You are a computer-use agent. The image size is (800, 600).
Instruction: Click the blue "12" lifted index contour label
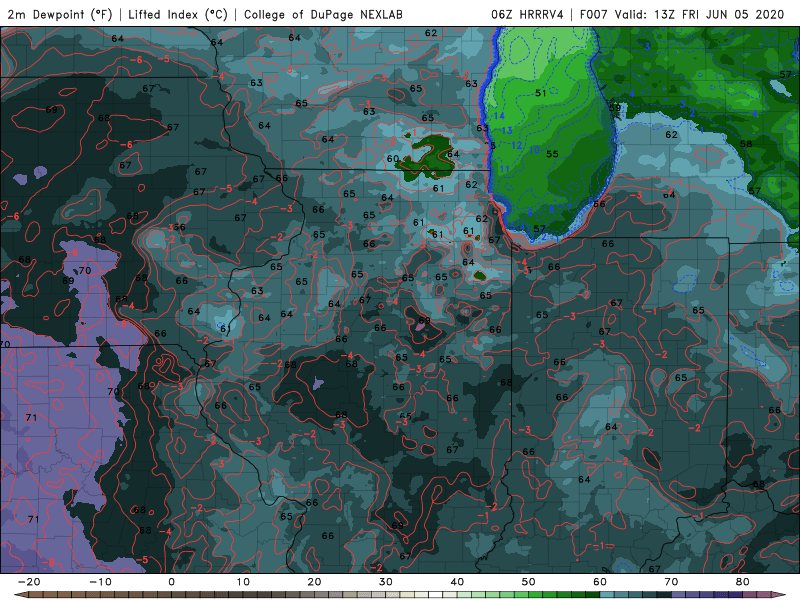pos(517,145)
